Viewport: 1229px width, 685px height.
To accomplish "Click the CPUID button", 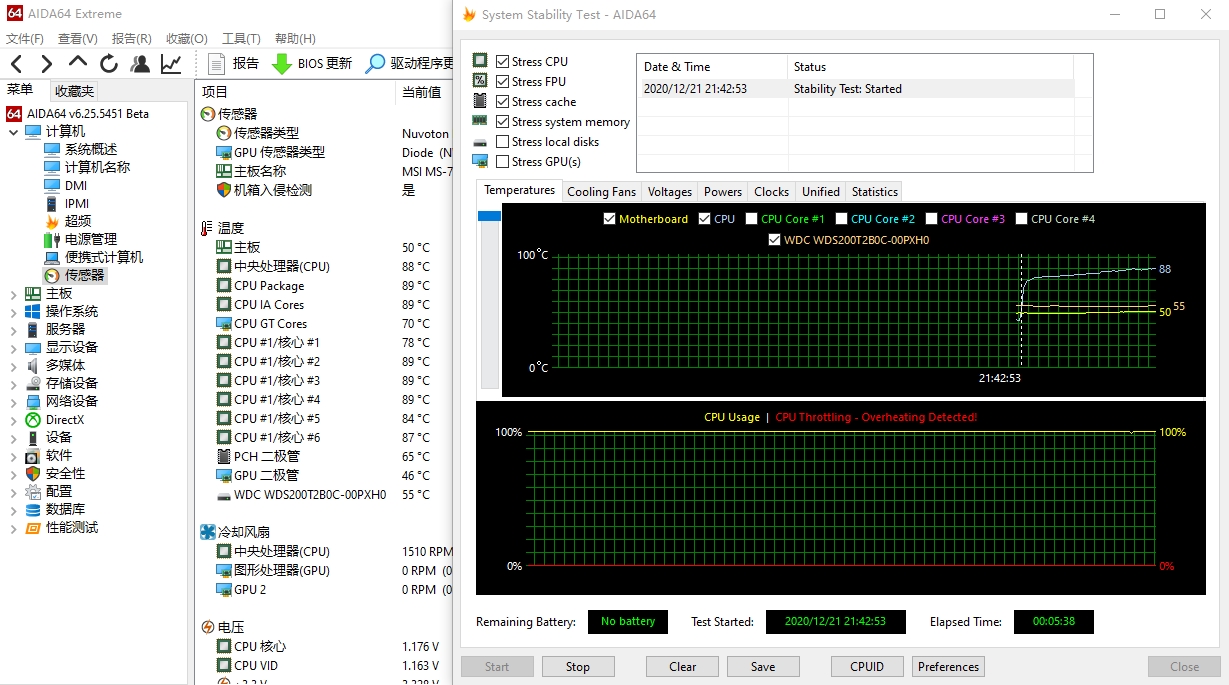I will [867, 667].
